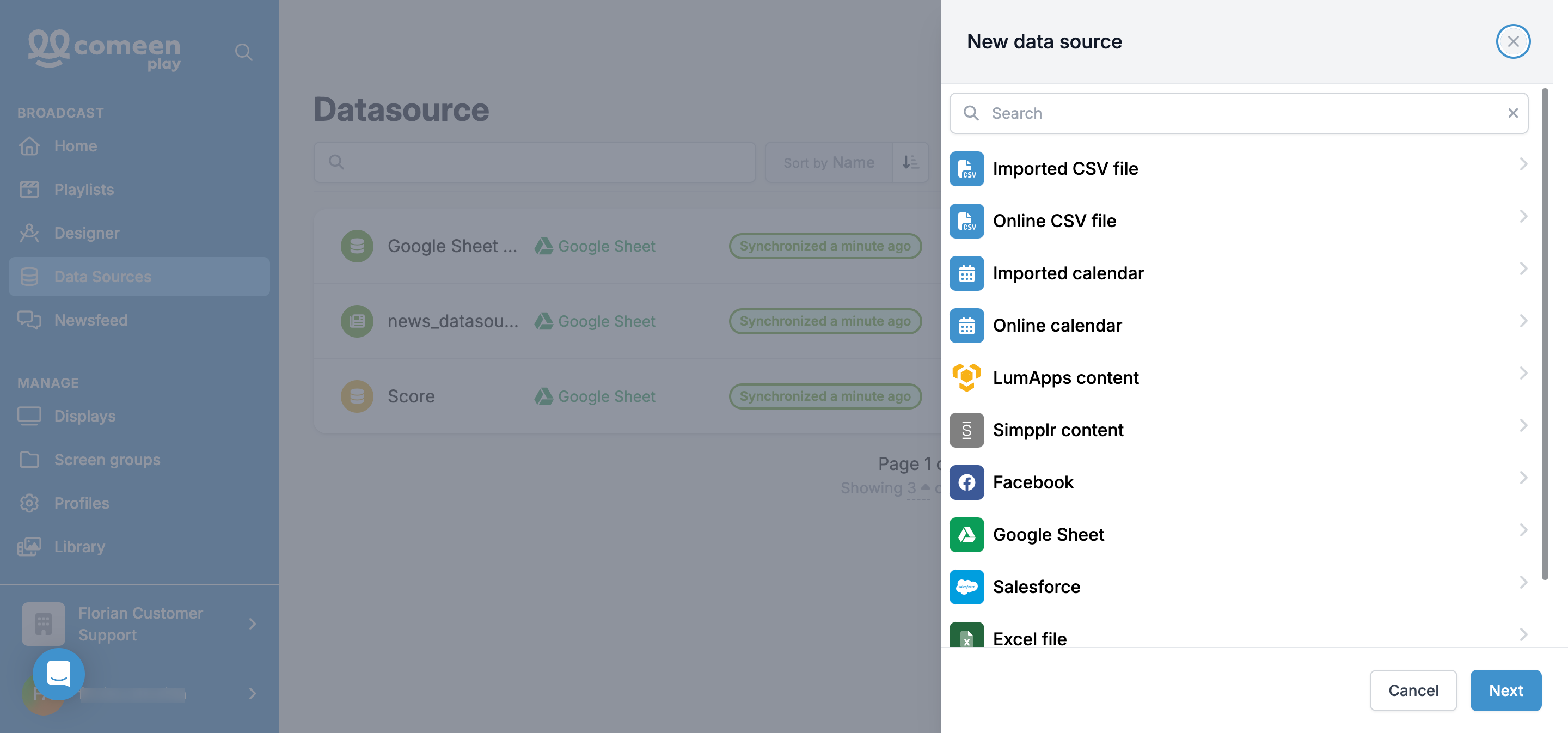
Task: Click Synchronized badge on news_datasou... row
Action: [825, 321]
